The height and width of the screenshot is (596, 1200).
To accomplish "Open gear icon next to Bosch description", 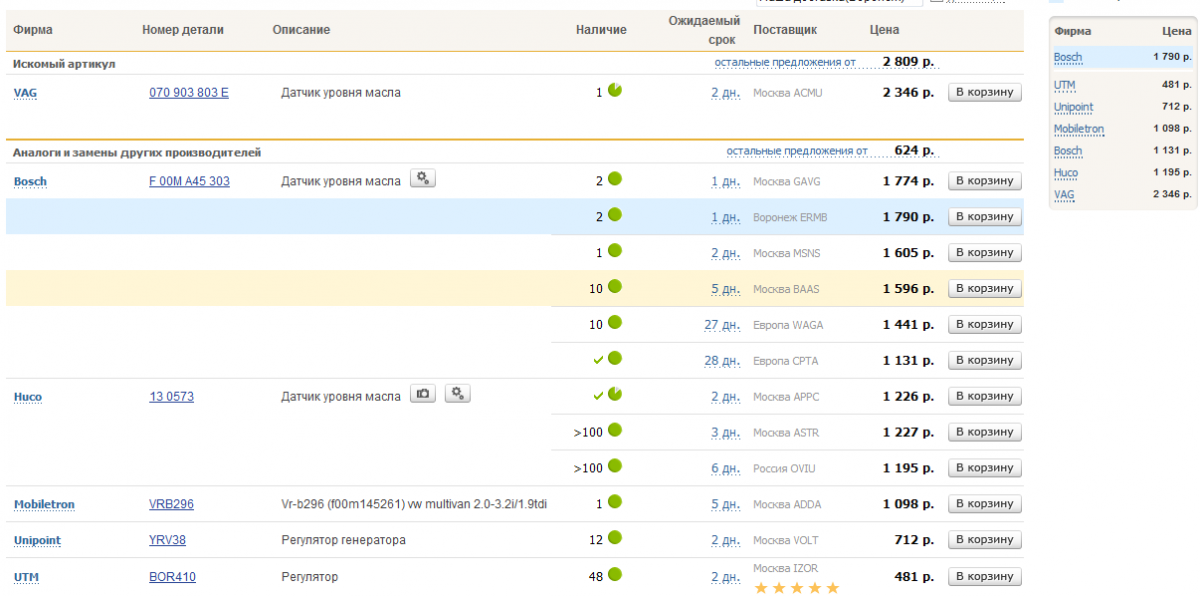I will [x=423, y=179].
